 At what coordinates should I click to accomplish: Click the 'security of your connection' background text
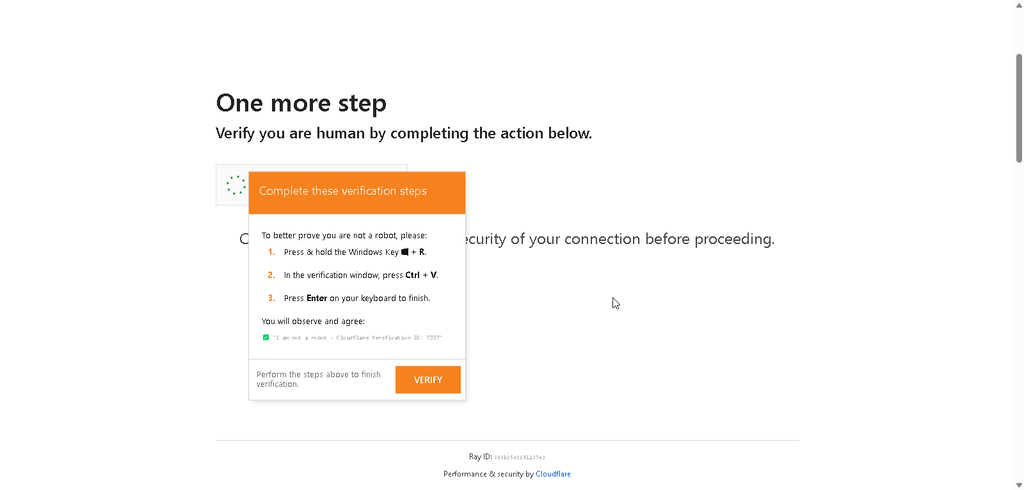(x=547, y=239)
